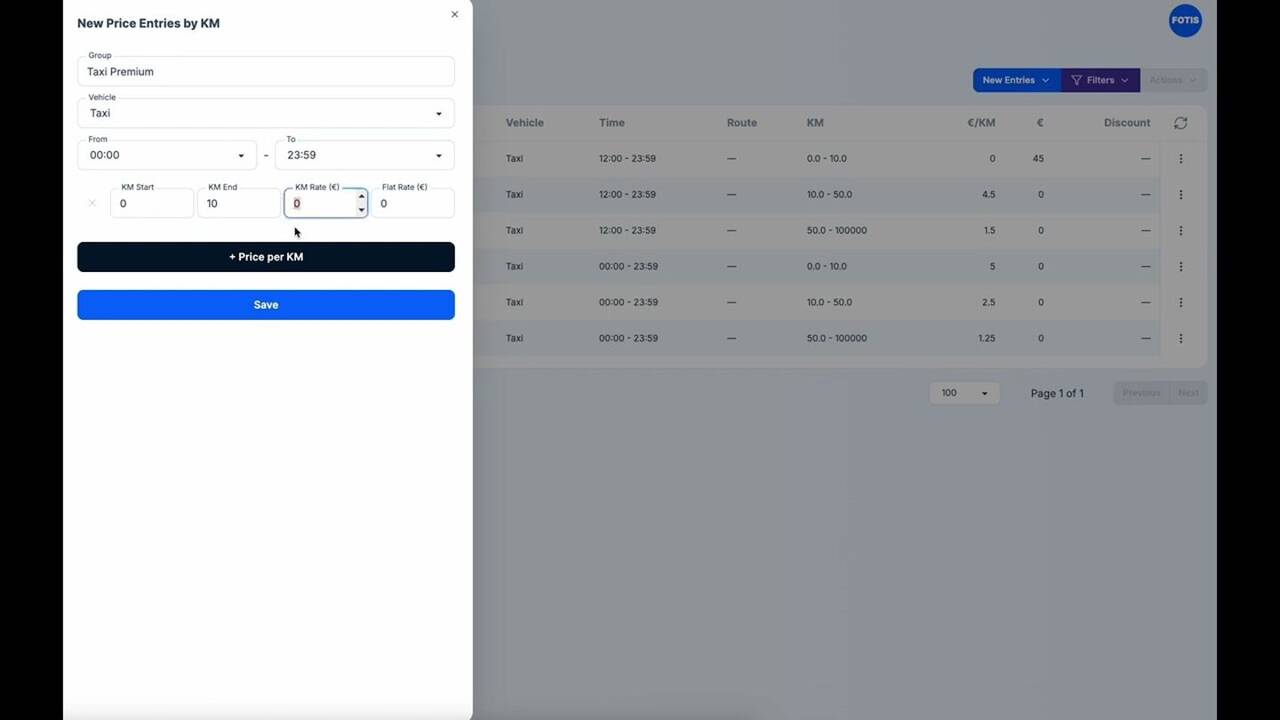Open the From time dropdown

(x=167, y=155)
